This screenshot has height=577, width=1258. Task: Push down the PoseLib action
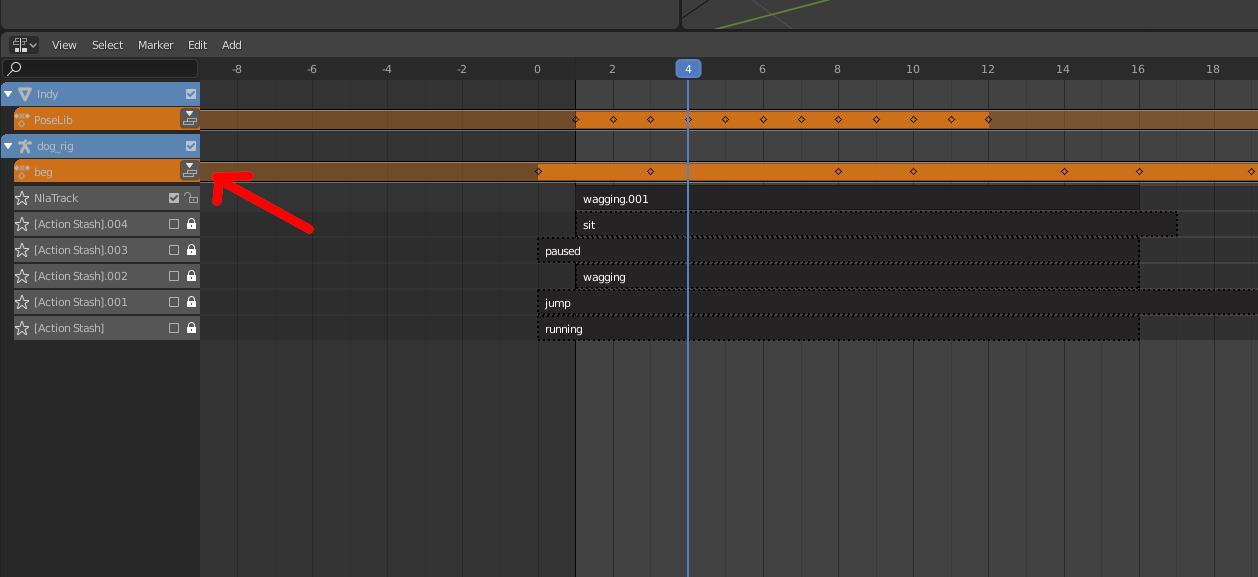tap(189, 119)
